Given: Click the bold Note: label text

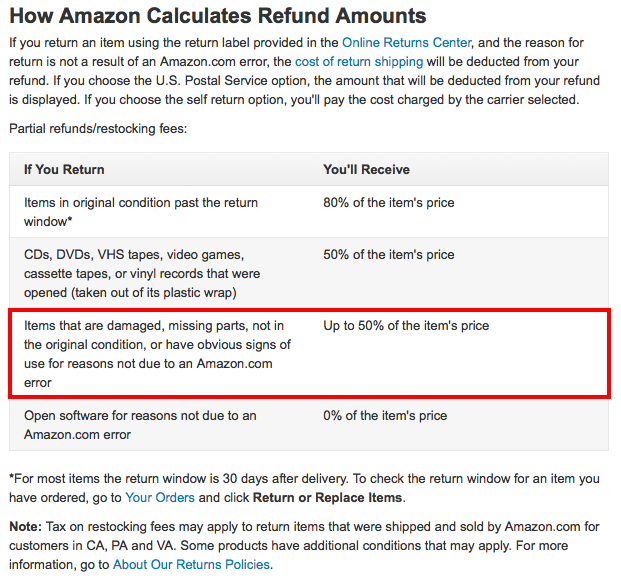Looking at the screenshot, I should (x=25, y=526).
